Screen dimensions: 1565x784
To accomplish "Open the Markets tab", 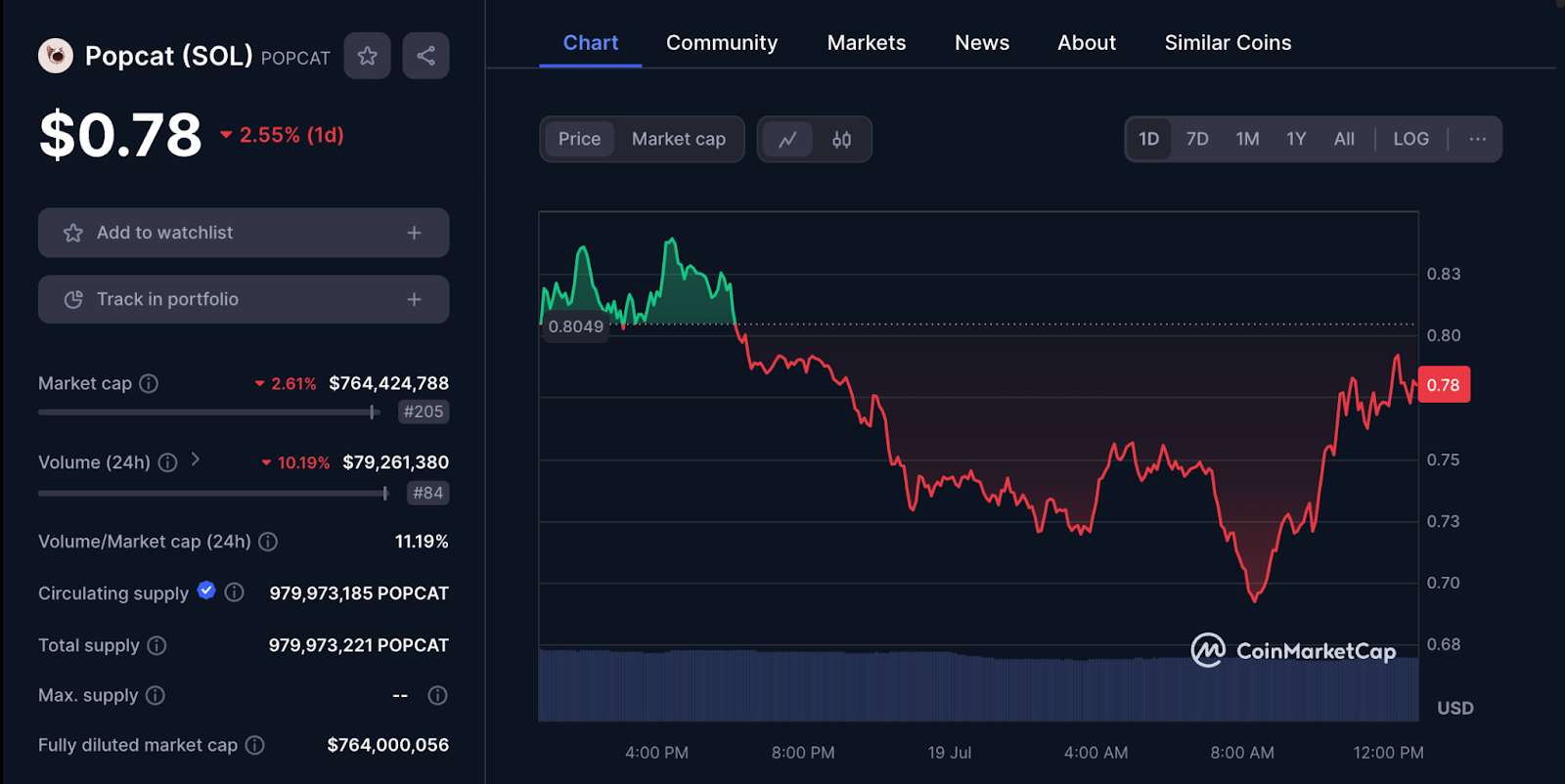I will [867, 43].
